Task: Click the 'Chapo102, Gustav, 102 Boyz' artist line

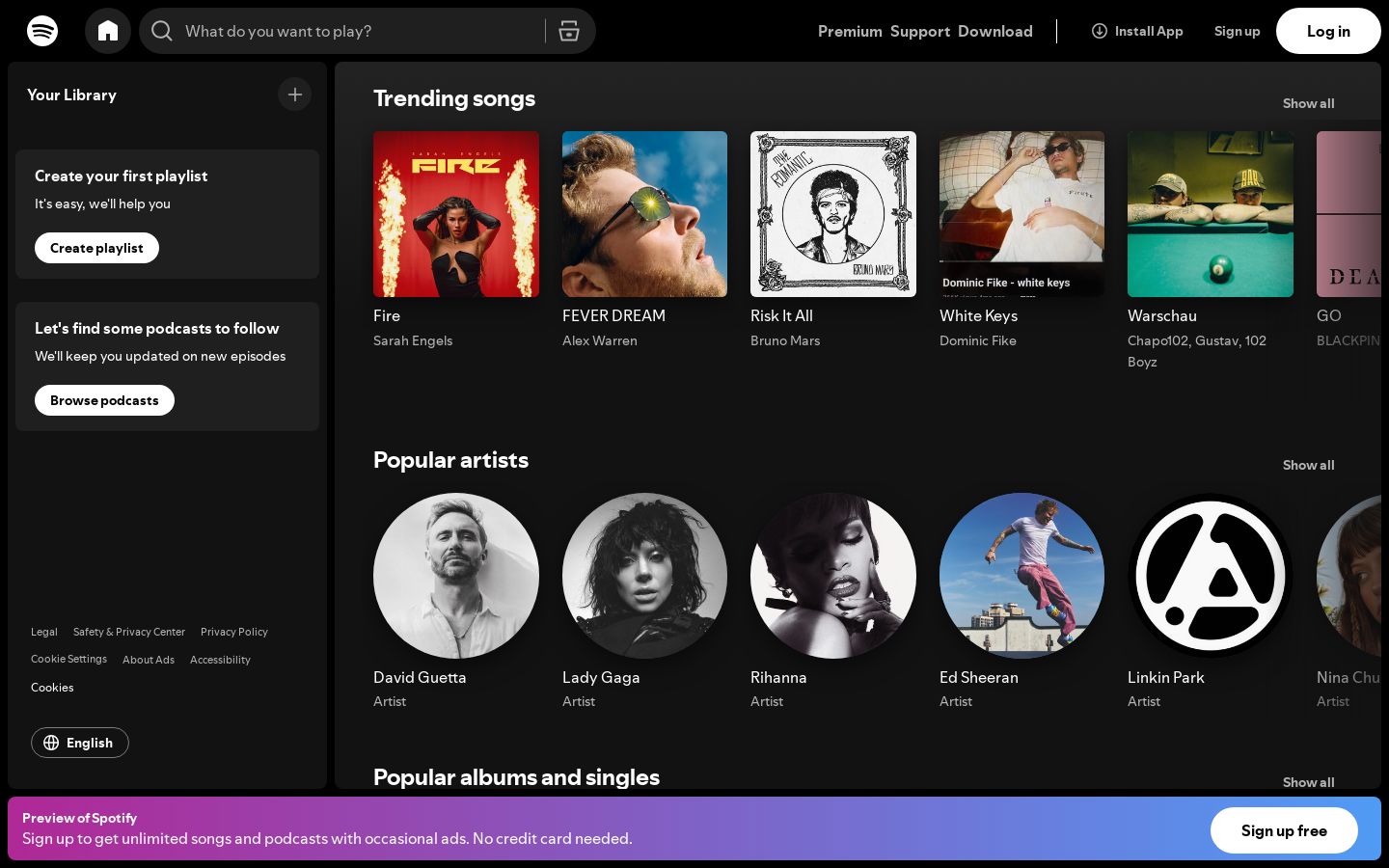Action: [1197, 351]
